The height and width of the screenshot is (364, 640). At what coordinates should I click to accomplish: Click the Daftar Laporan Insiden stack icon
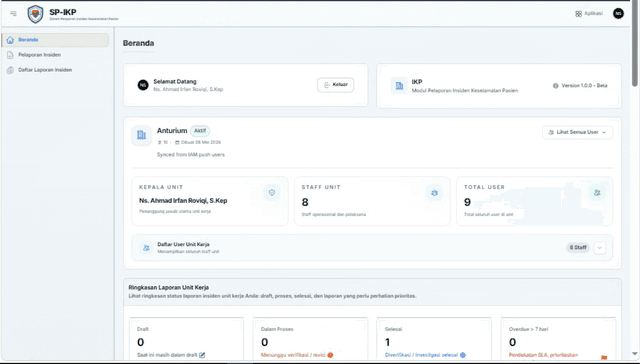coord(10,70)
